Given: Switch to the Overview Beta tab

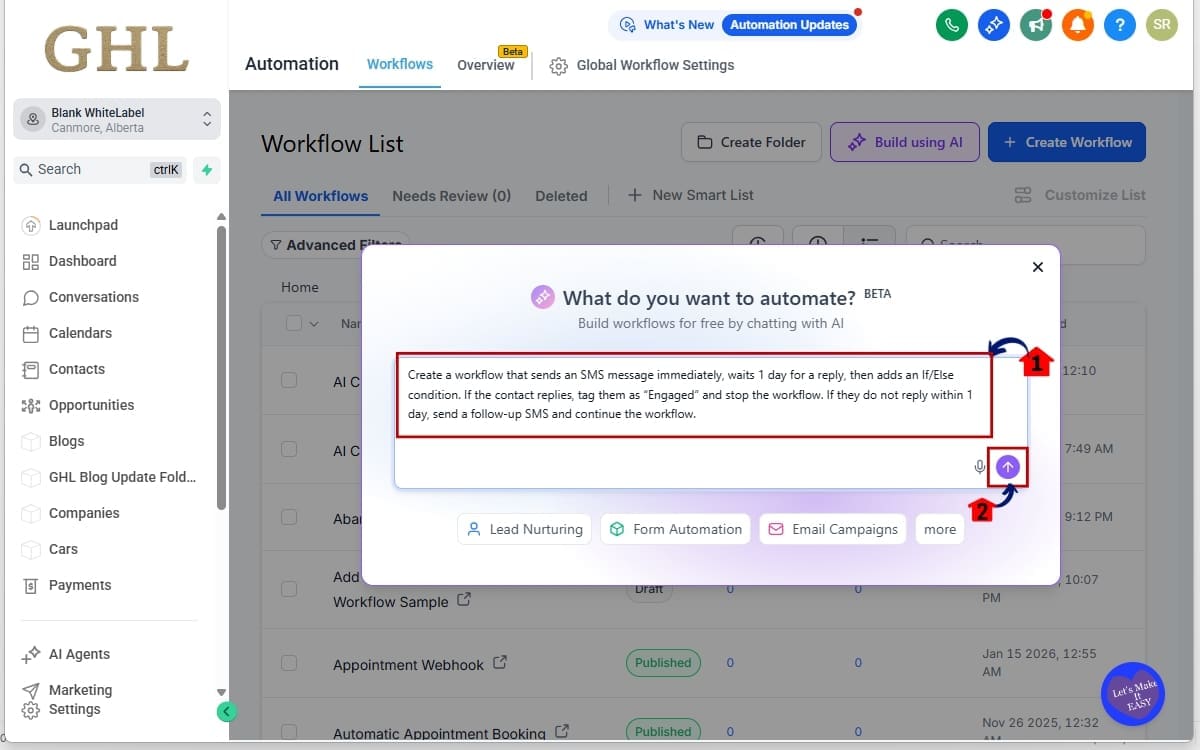Looking at the screenshot, I should pos(486,65).
